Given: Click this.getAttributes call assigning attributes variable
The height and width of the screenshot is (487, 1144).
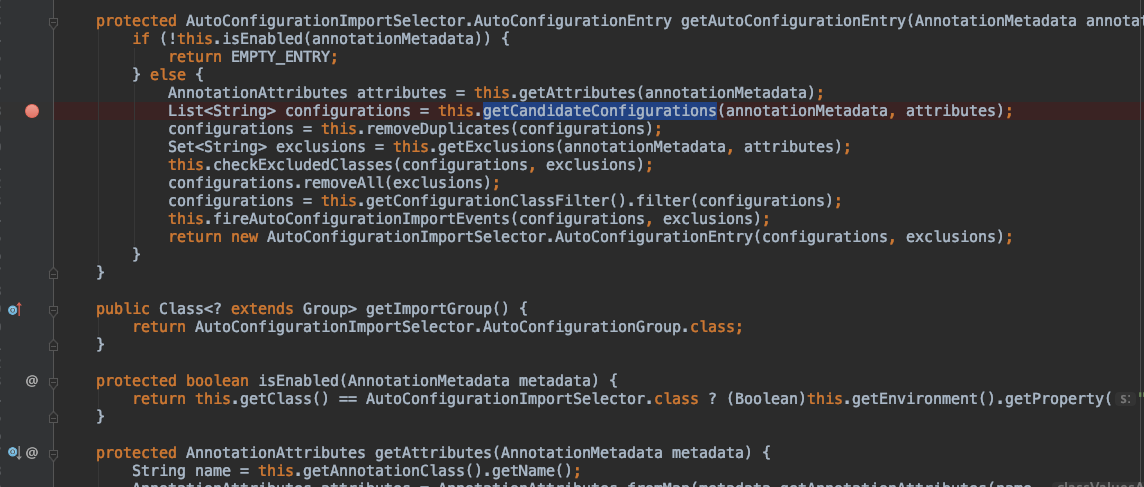Looking at the screenshot, I should coord(554,93).
